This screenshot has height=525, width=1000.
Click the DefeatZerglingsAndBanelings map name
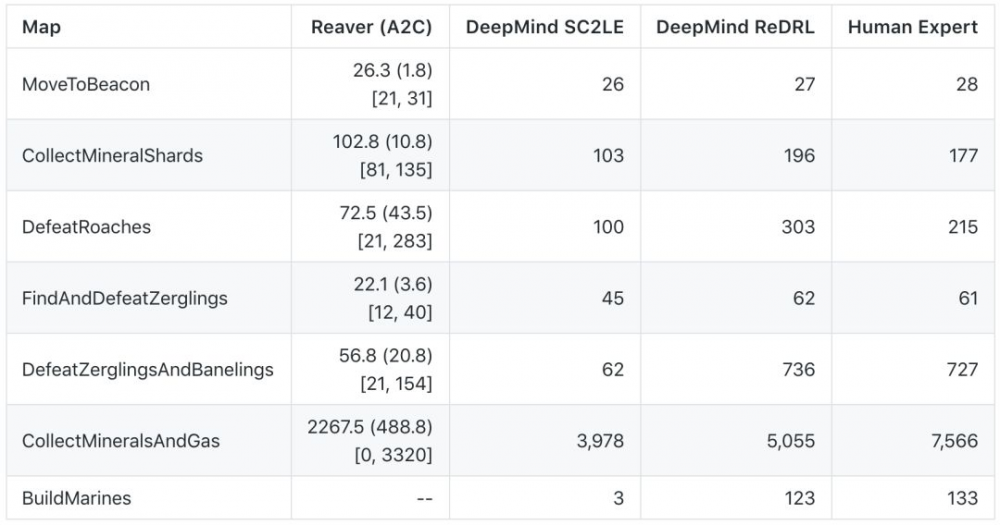point(147,370)
